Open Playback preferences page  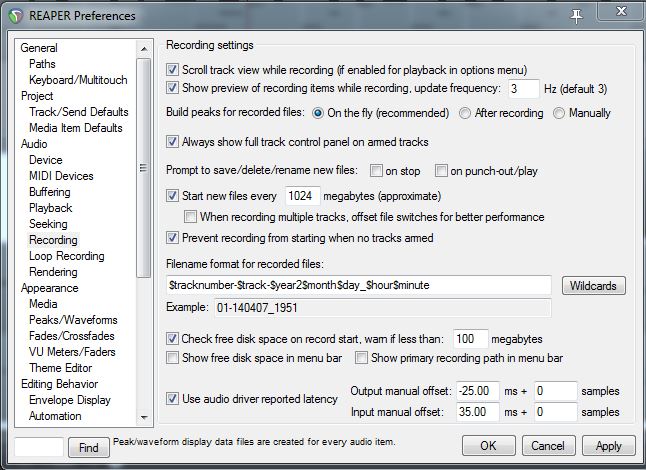(51, 208)
